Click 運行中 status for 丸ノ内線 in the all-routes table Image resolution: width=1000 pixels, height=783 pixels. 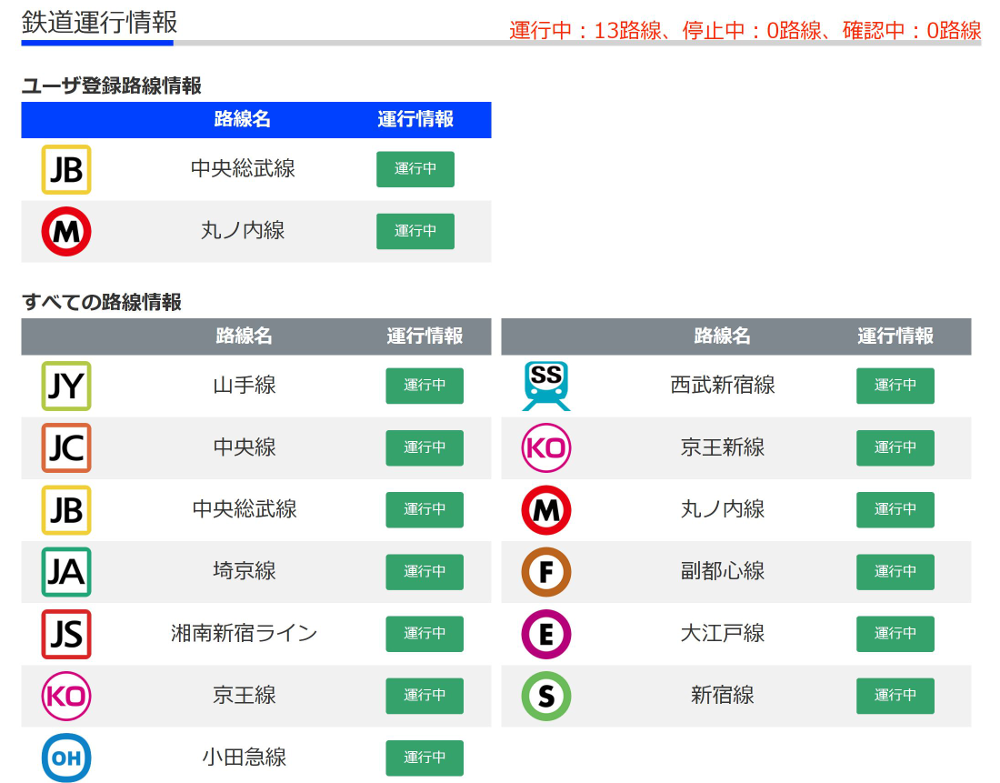895,509
